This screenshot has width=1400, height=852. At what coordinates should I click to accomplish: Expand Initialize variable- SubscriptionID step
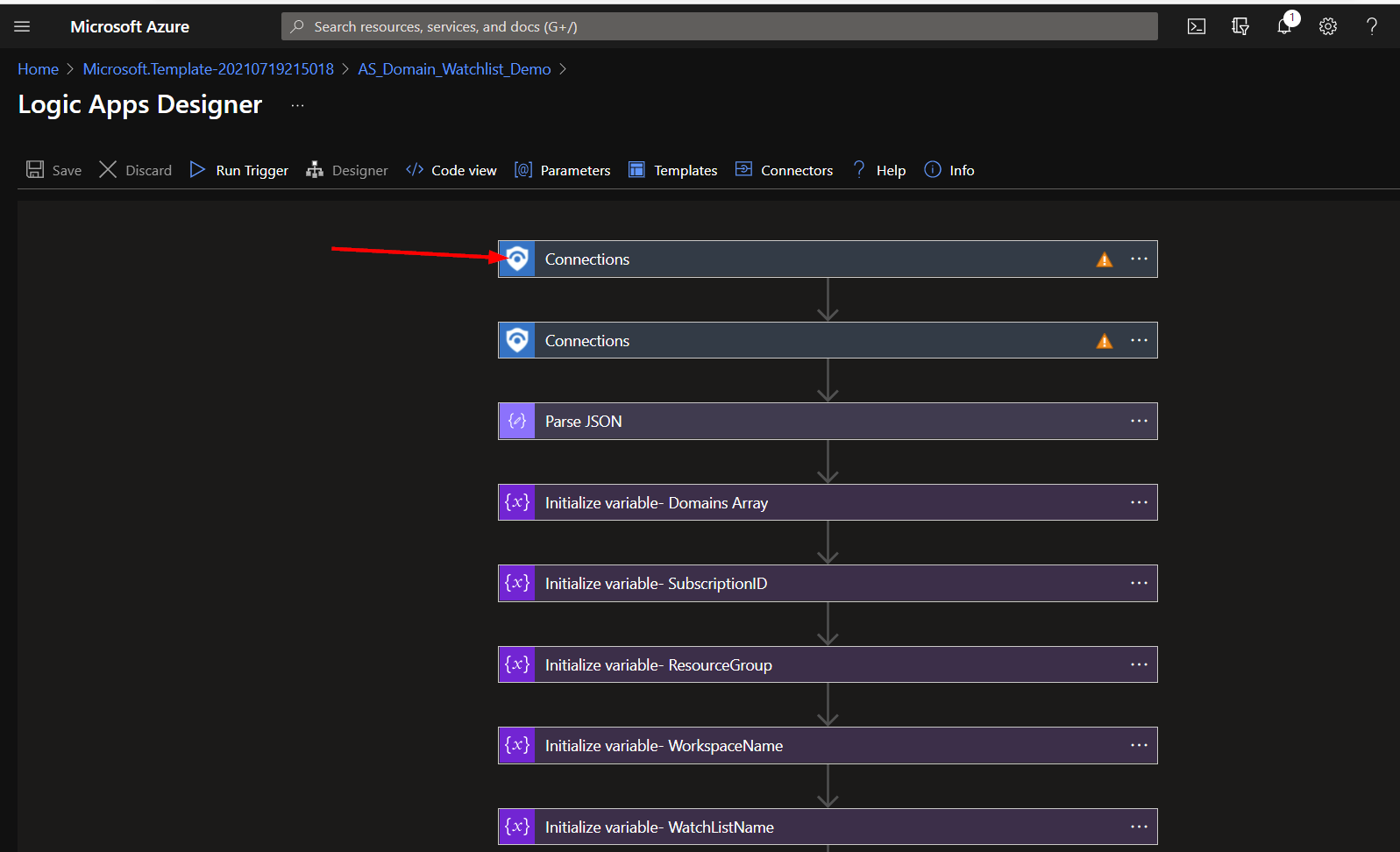tap(828, 583)
